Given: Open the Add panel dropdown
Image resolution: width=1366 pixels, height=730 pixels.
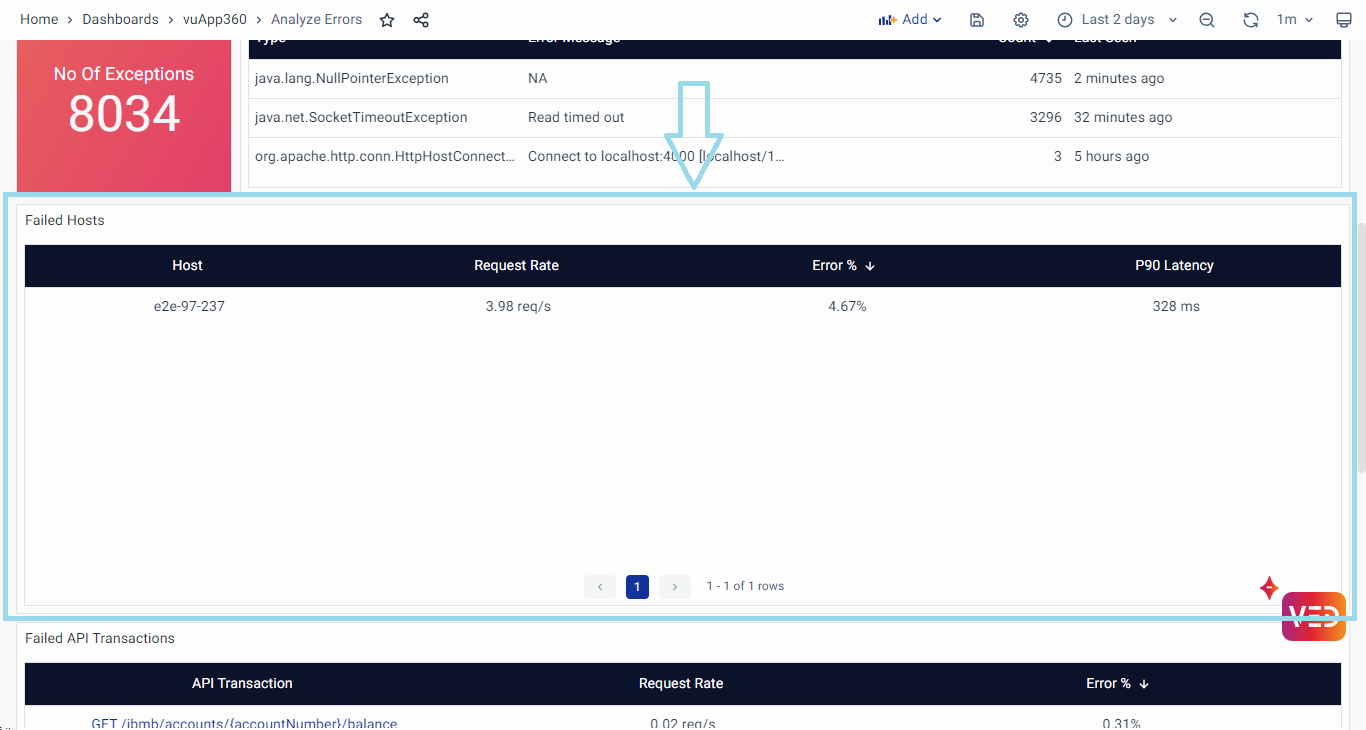Looking at the screenshot, I should (910, 20).
